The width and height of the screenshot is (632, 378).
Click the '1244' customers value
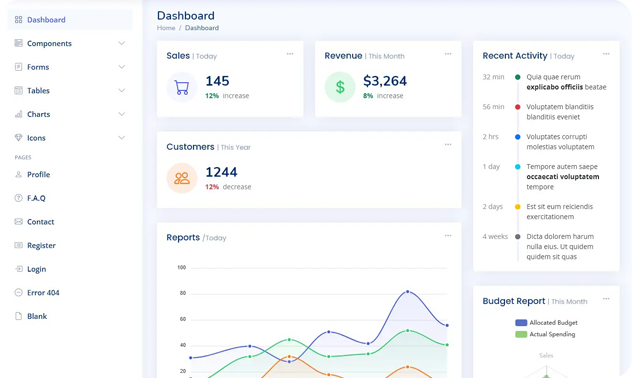coord(221,172)
